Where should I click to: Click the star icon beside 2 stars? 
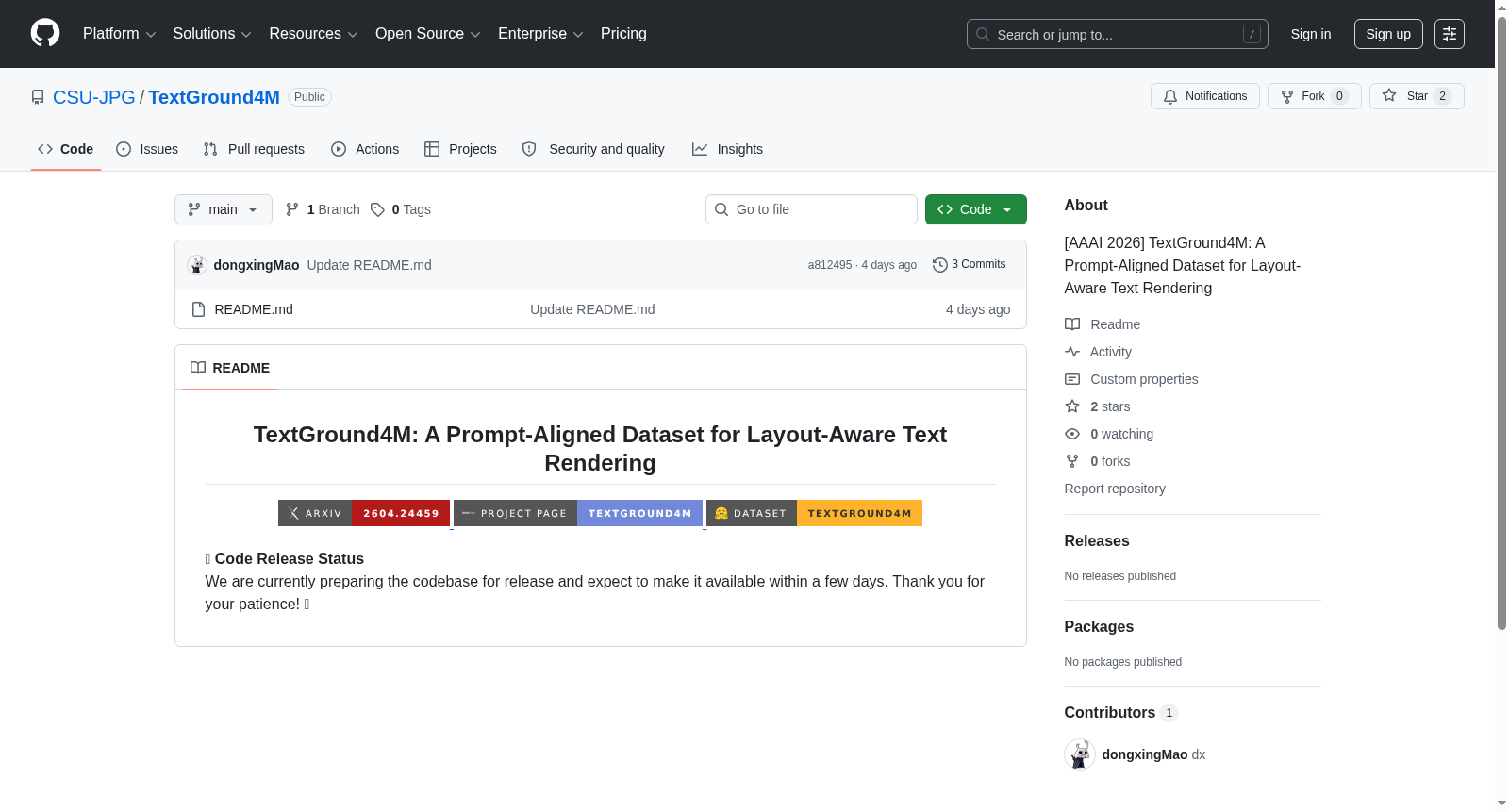pos(1072,406)
